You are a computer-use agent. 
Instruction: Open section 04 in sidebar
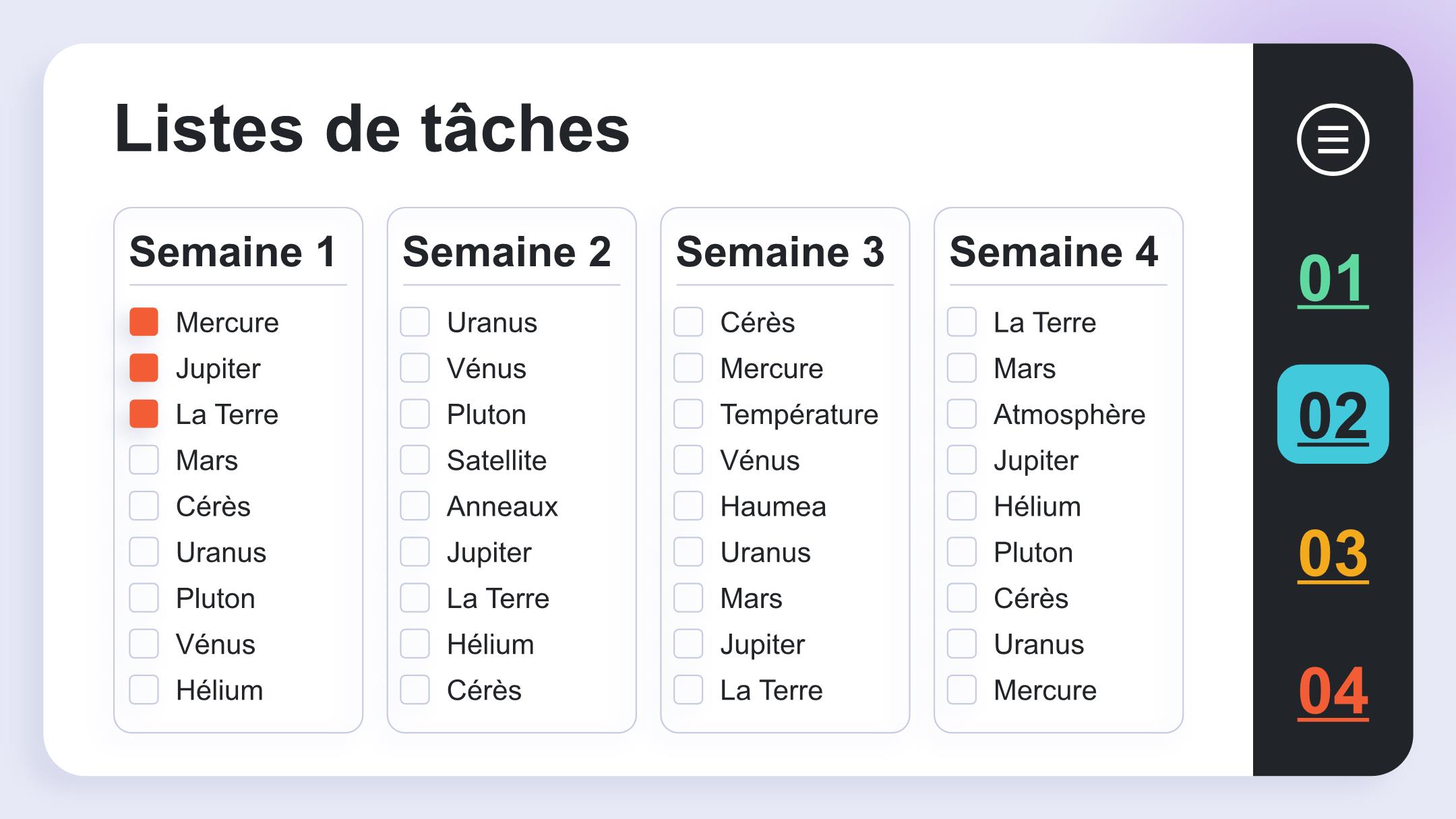pyautogui.click(x=1333, y=691)
